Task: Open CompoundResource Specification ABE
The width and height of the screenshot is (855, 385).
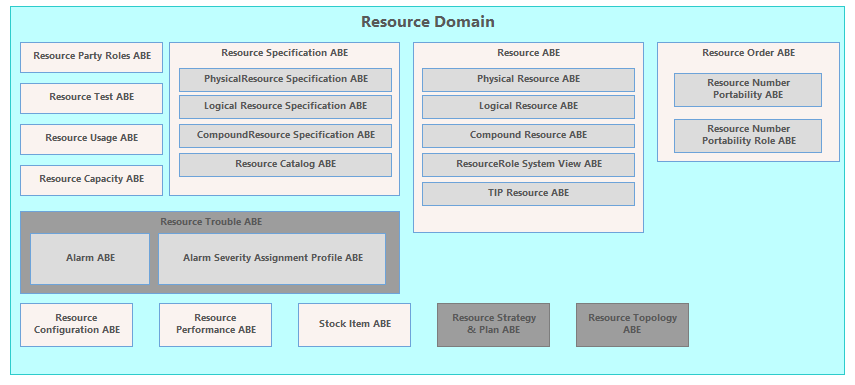Action: click(x=285, y=136)
